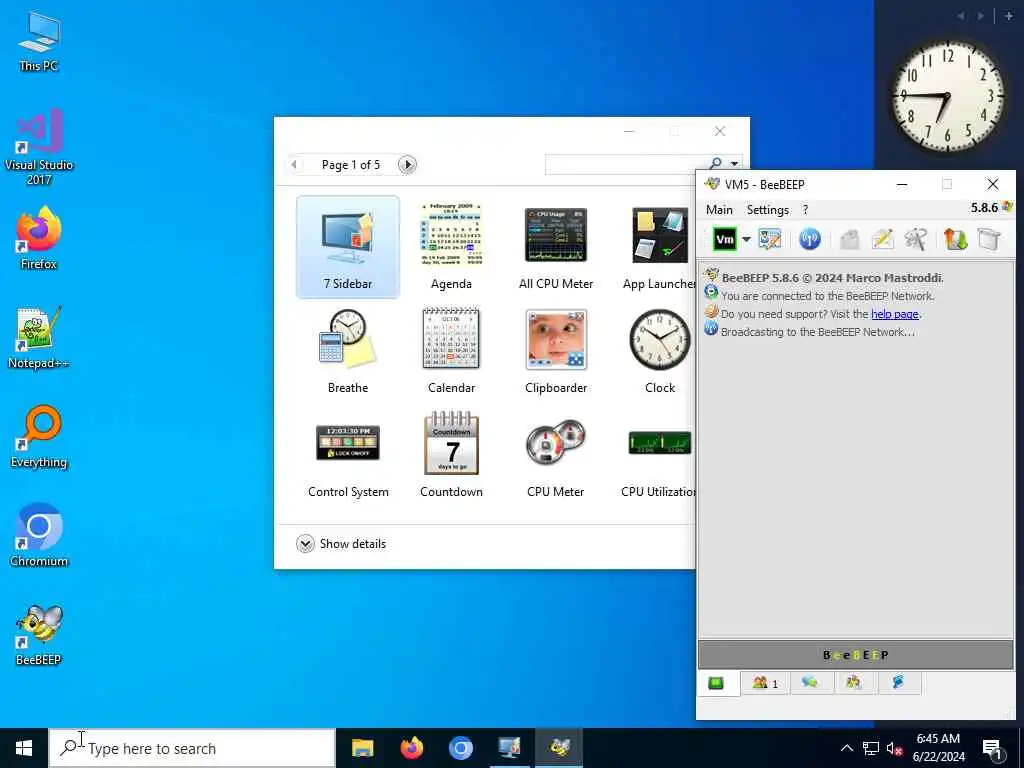
Task: Go to next gadget page
Action: (x=407, y=165)
